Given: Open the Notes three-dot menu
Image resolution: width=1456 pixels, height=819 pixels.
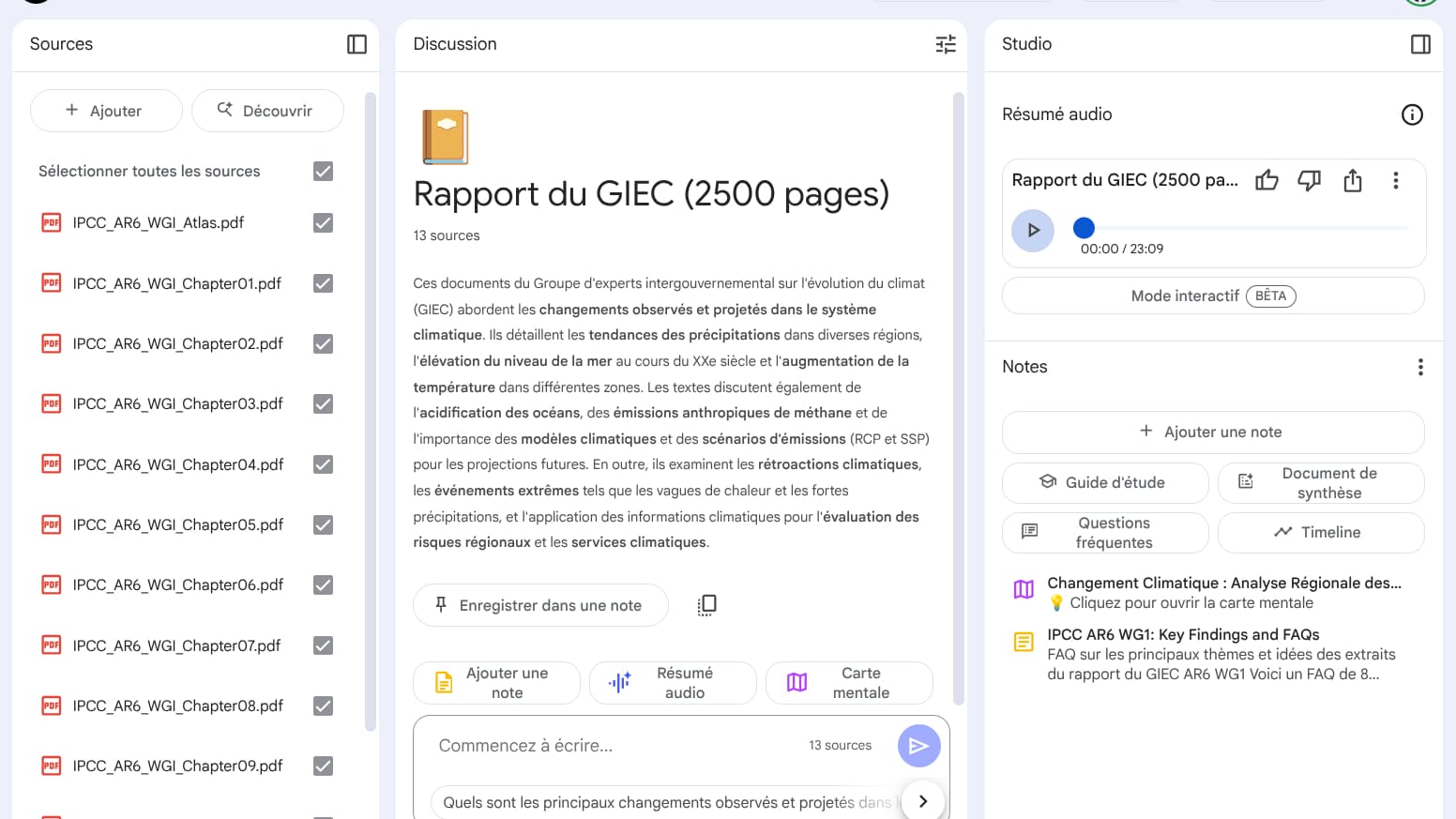Looking at the screenshot, I should [1420, 367].
